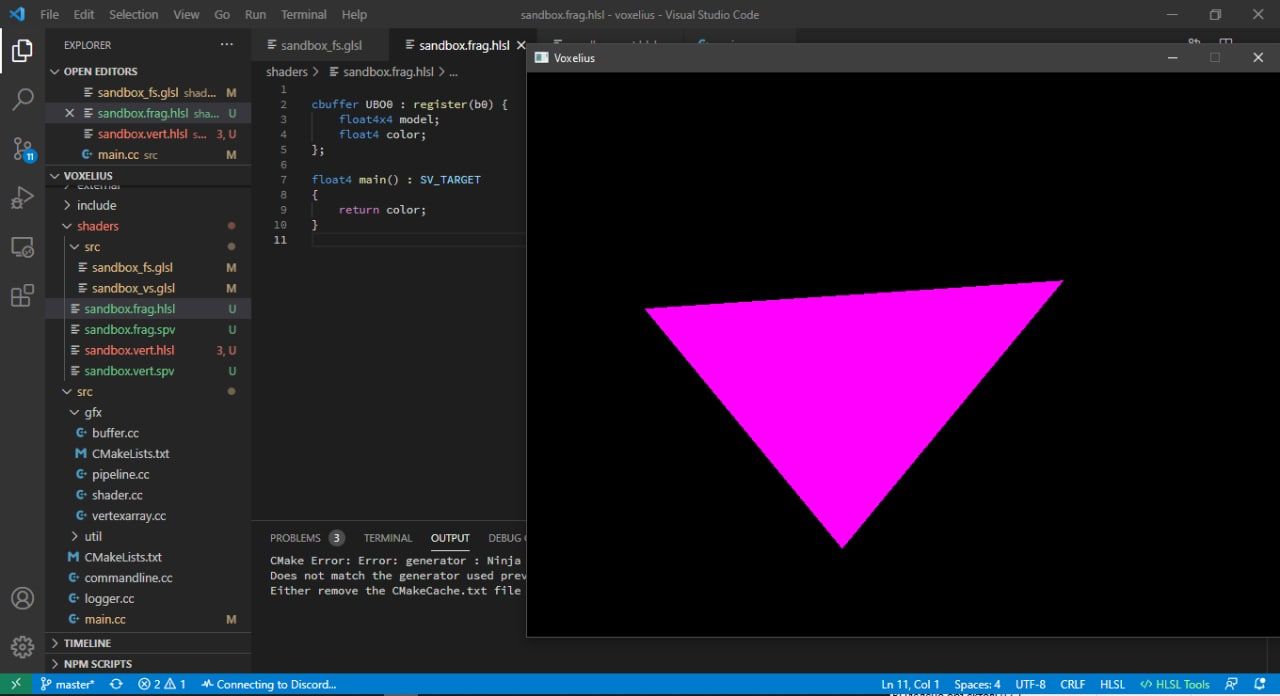Change end of line sequence CRLF
Image resolution: width=1280 pixels, height=696 pixels.
[1072, 684]
